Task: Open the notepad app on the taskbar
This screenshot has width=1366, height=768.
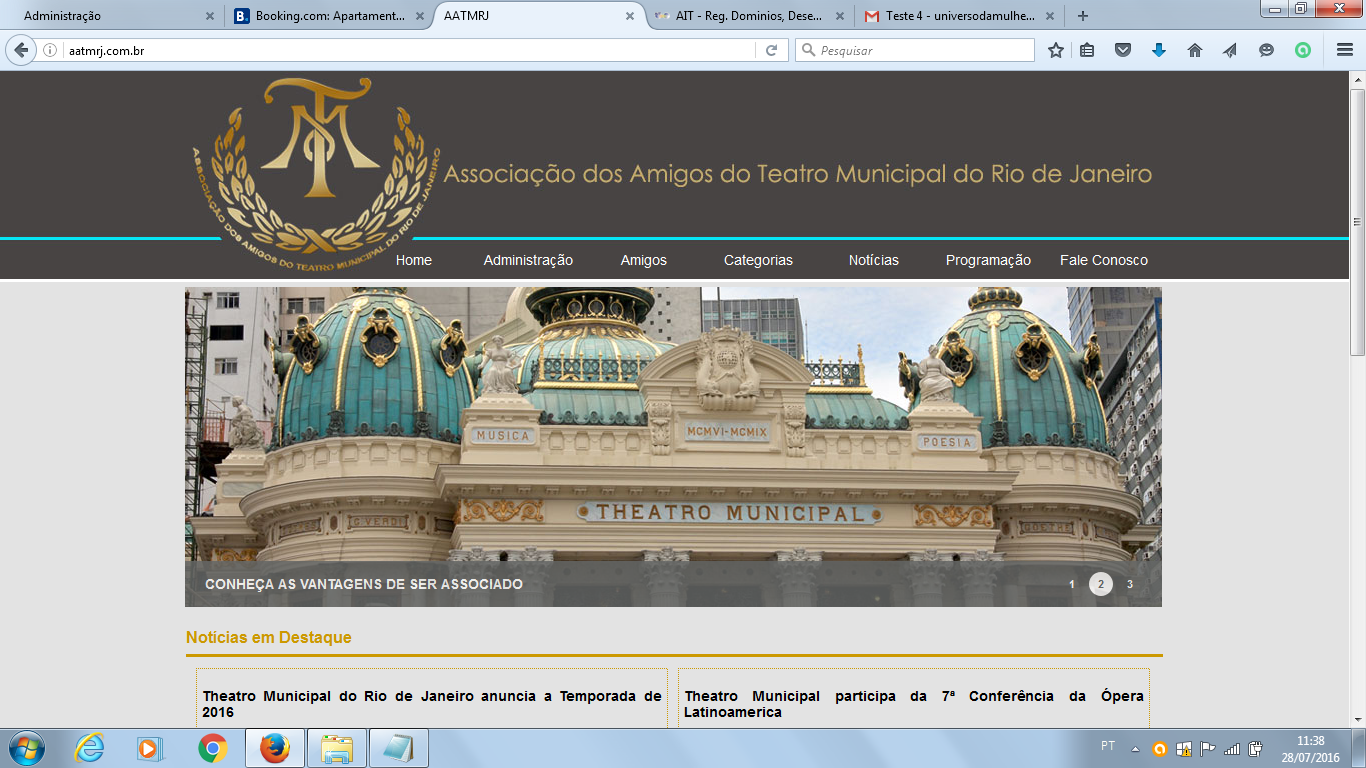Action: [x=399, y=748]
